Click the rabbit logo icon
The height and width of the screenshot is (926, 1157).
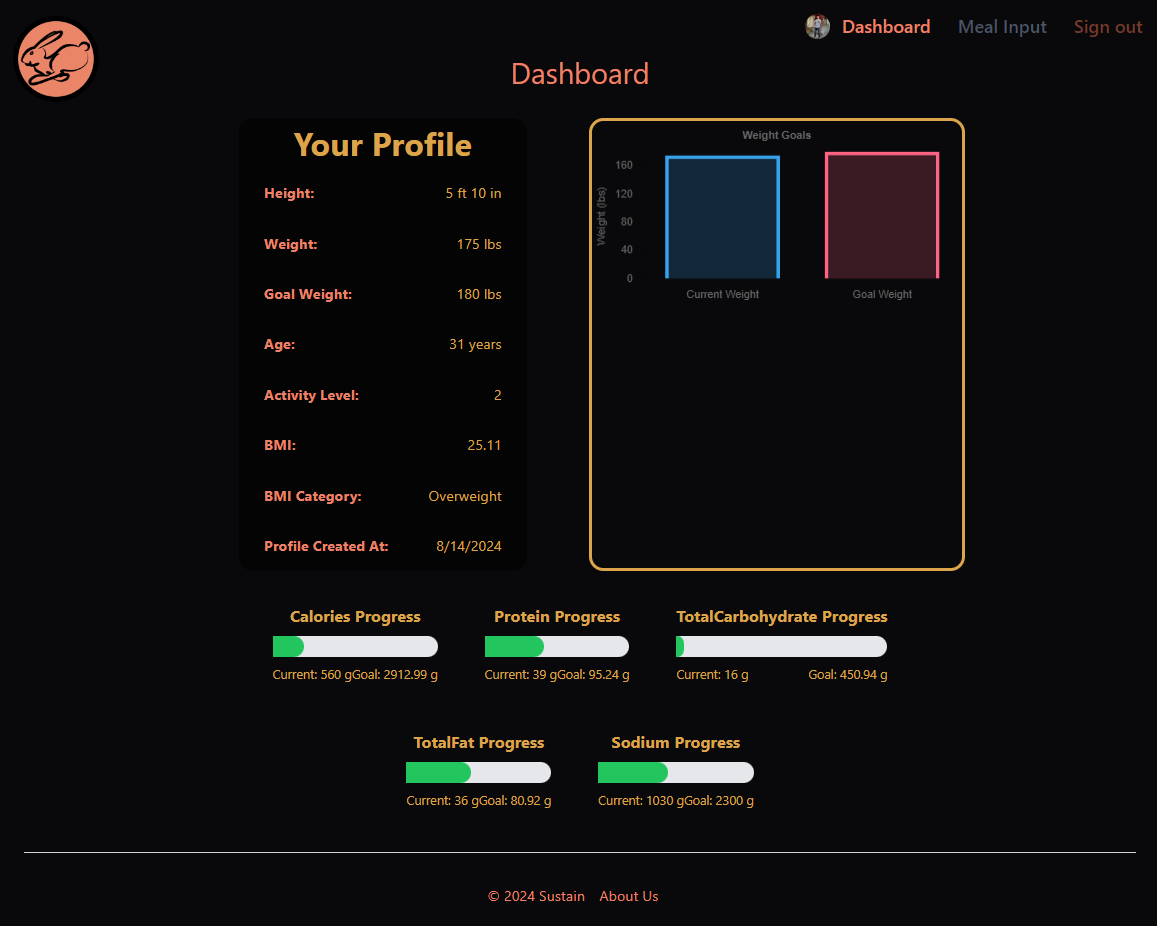pos(55,59)
